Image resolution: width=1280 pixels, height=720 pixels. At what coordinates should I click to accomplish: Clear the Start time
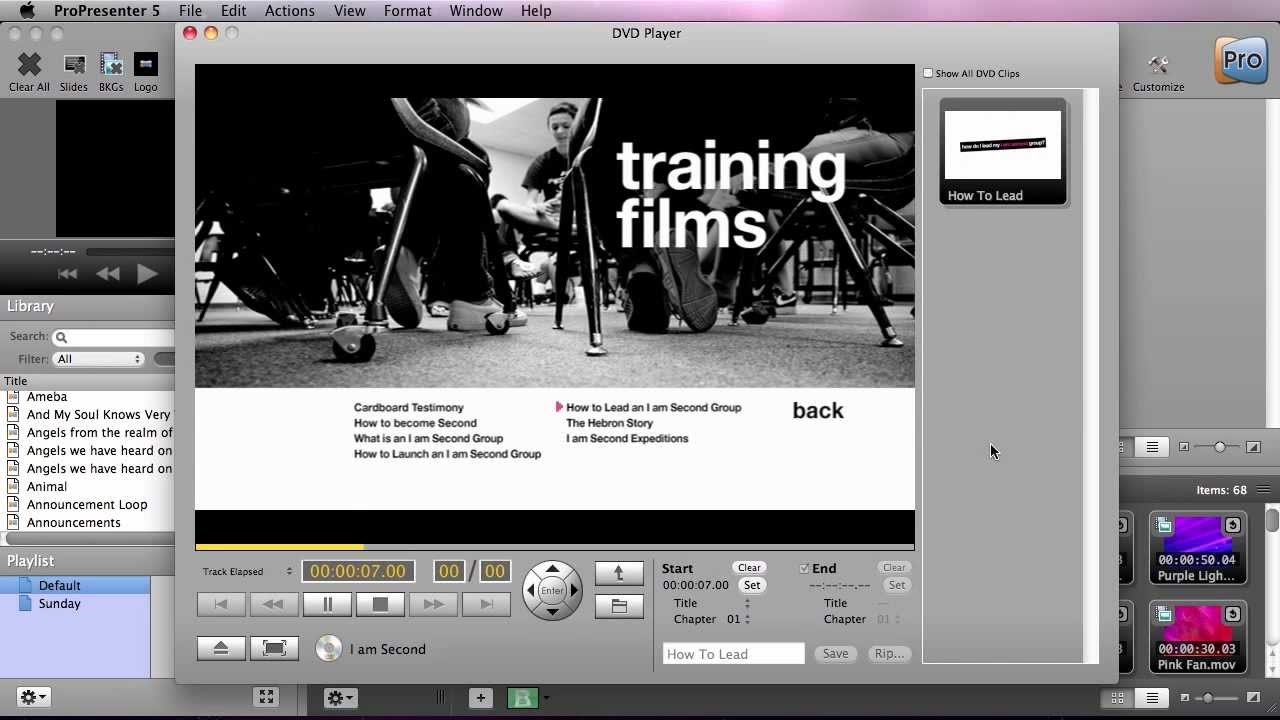749,568
